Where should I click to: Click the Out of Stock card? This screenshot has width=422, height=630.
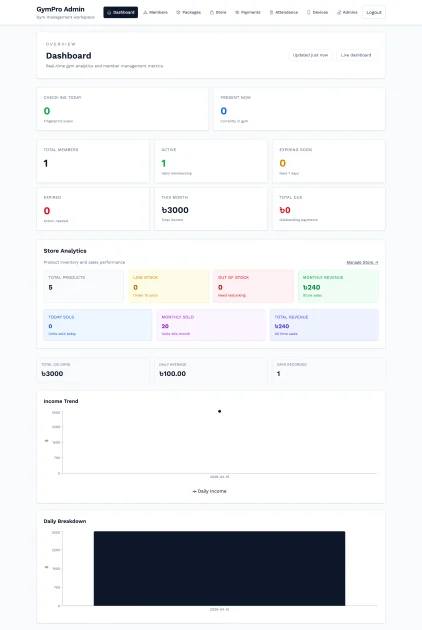point(253,286)
